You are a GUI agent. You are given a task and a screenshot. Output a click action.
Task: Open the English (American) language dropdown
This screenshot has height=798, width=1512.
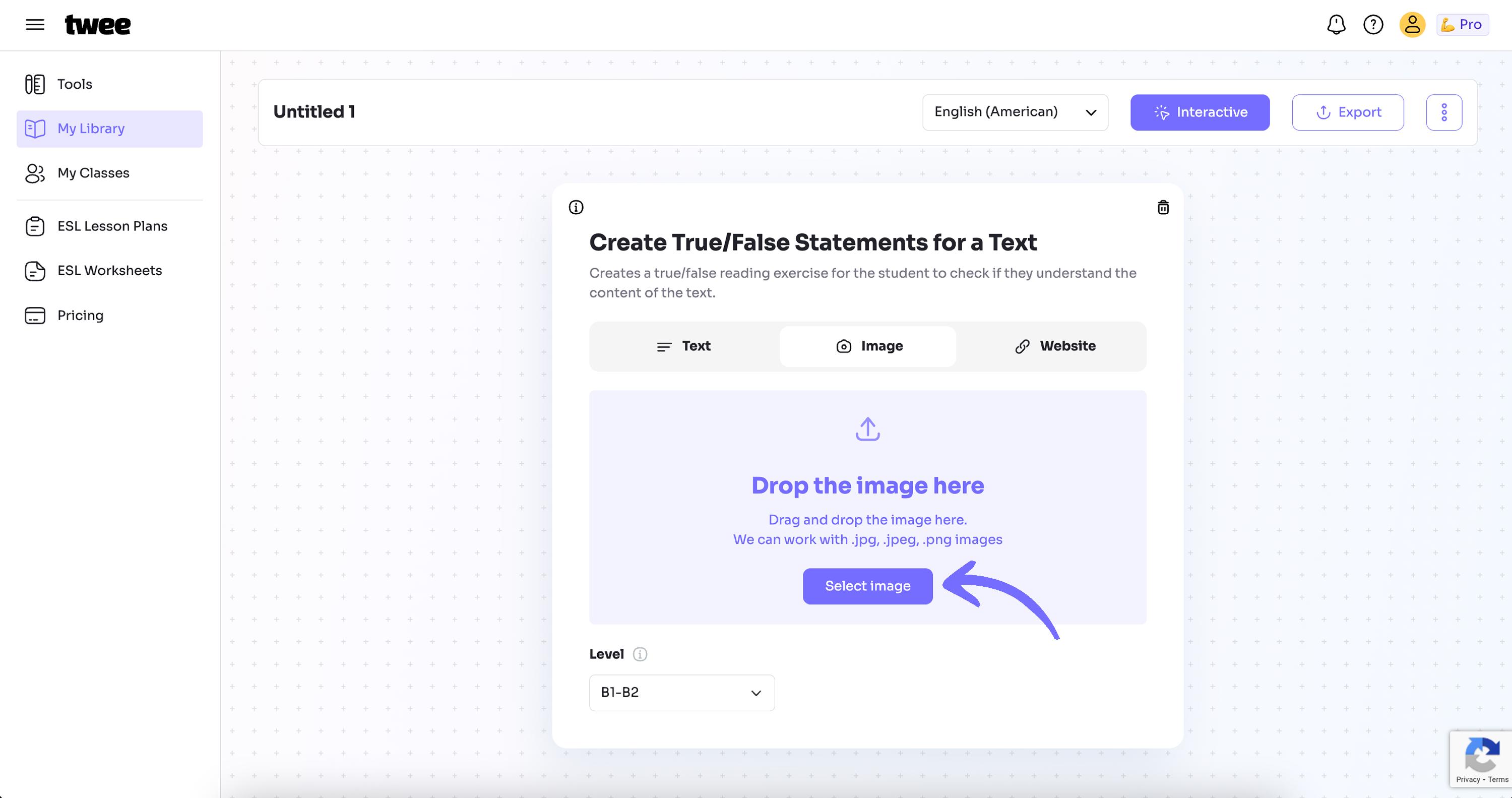click(1016, 112)
